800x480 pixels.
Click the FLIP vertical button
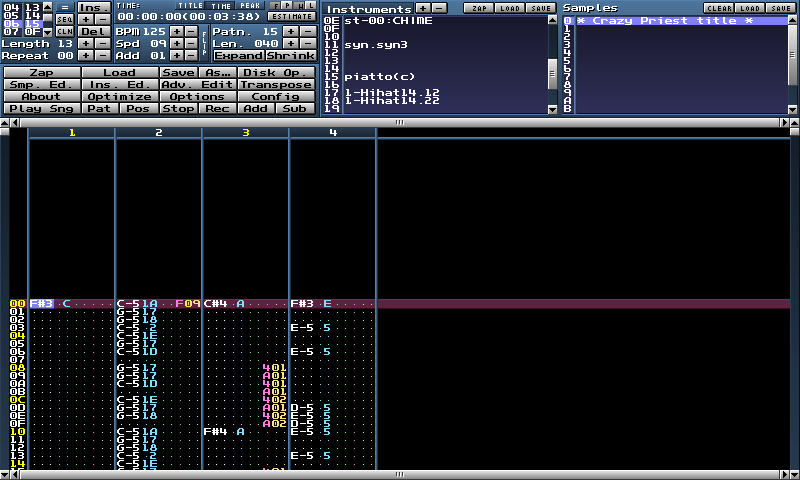pos(204,43)
